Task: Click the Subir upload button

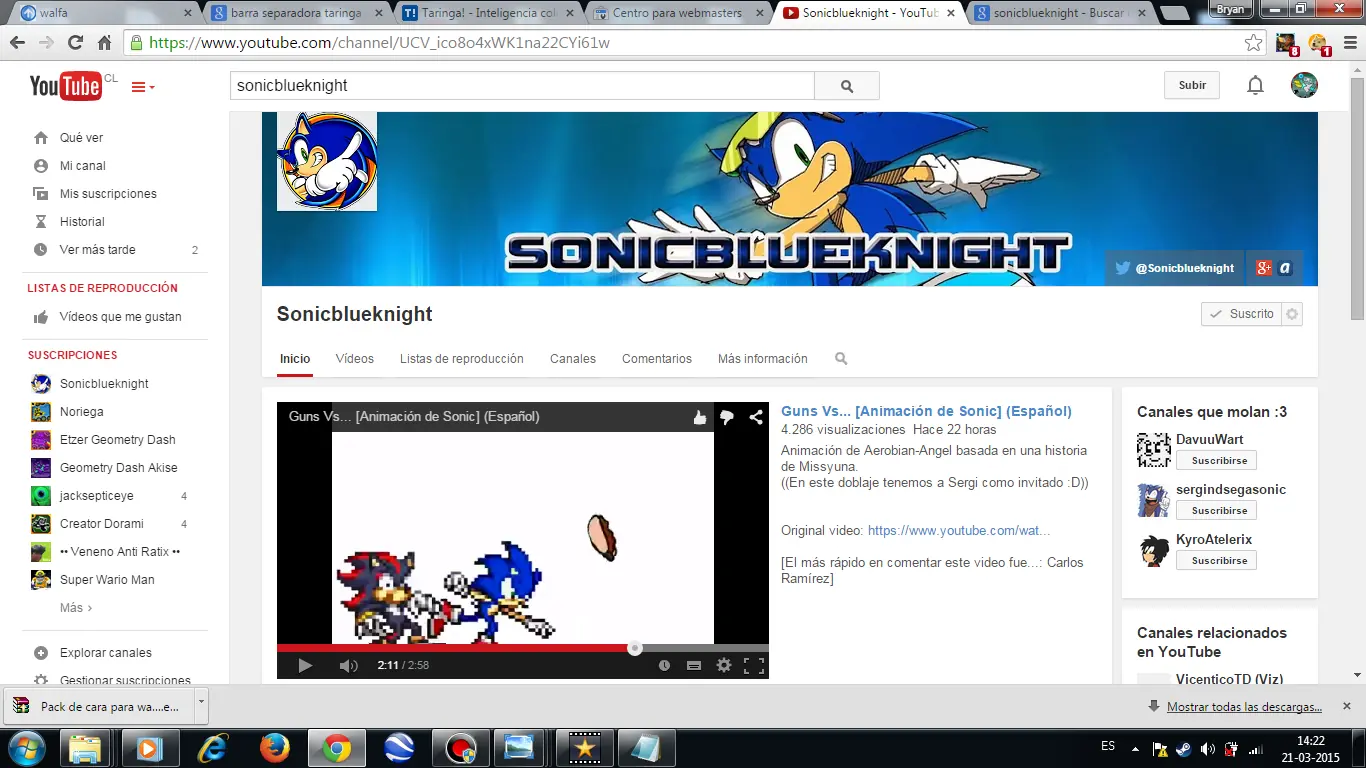Action: (1192, 85)
